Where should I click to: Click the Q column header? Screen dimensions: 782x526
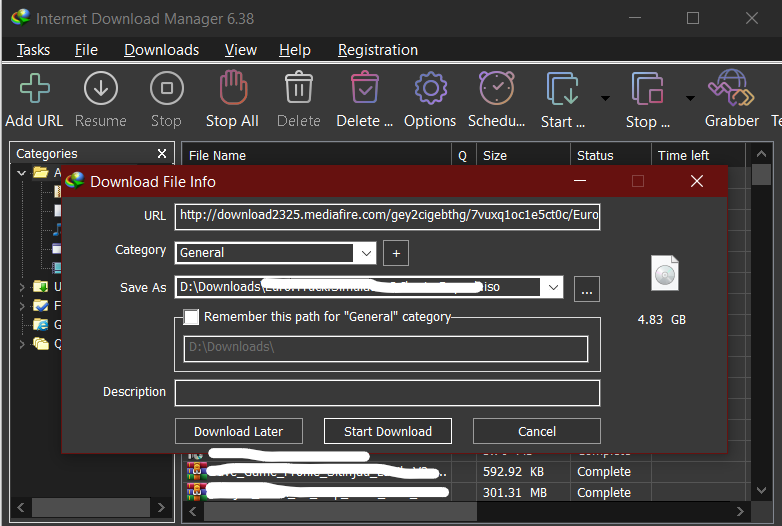click(463, 156)
